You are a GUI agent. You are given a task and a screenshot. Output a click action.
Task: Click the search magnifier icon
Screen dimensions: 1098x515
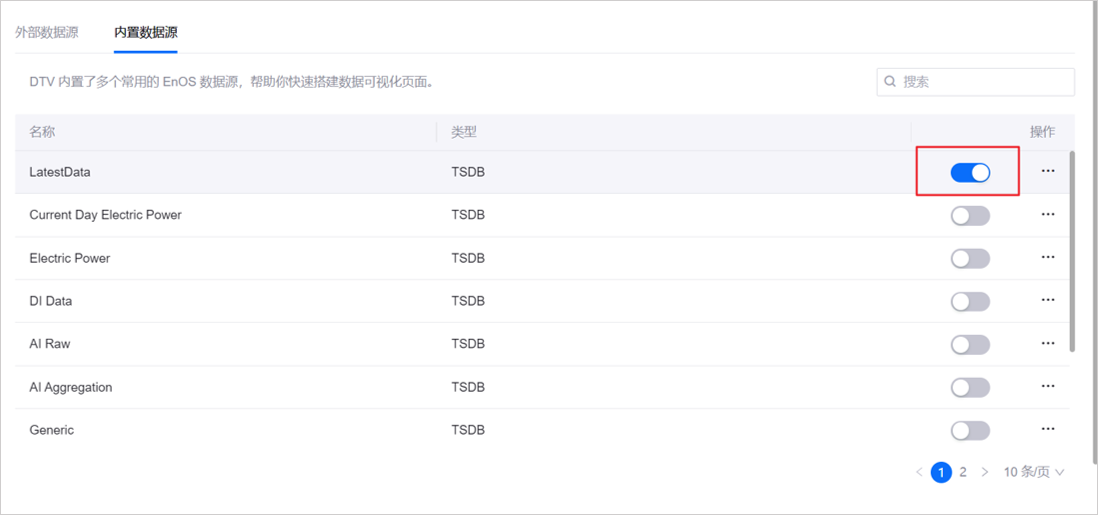click(890, 82)
